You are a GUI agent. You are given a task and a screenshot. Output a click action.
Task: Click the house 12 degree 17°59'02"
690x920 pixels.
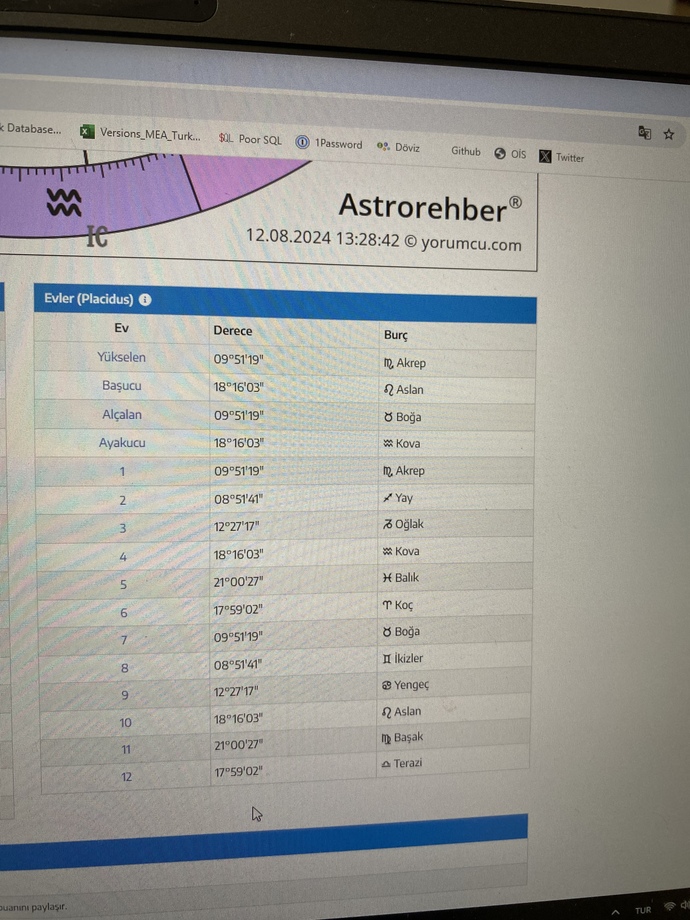[x=238, y=772]
